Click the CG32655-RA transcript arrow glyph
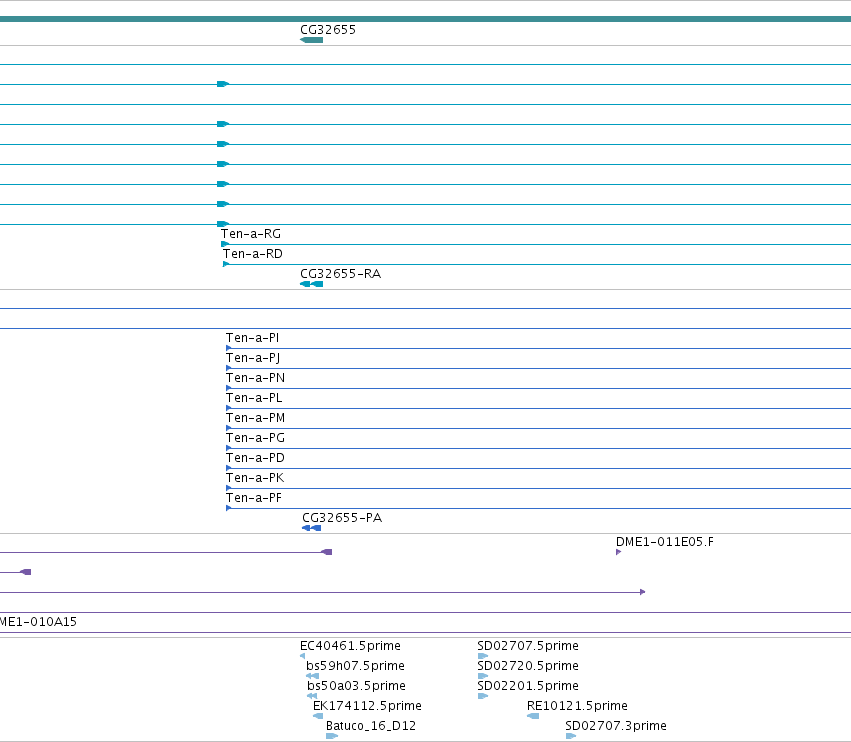Image resolution: width=851 pixels, height=742 pixels. [x=312, y=284]
